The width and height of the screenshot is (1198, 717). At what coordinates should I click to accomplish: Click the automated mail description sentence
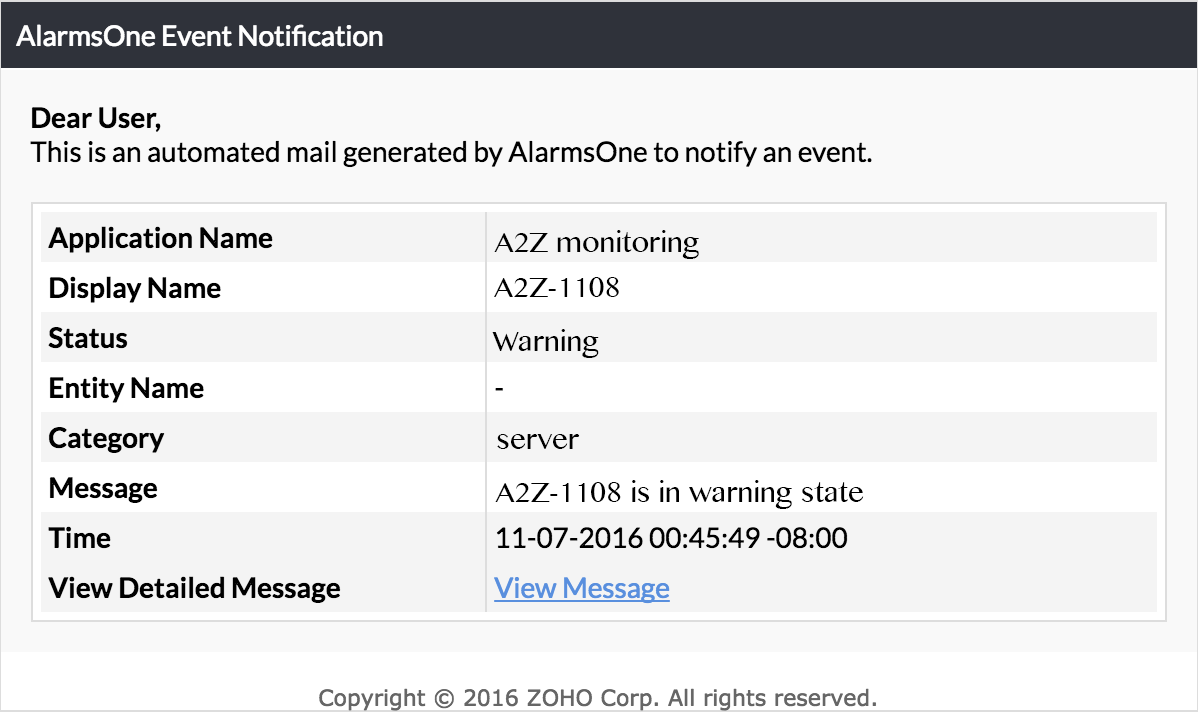451,153
